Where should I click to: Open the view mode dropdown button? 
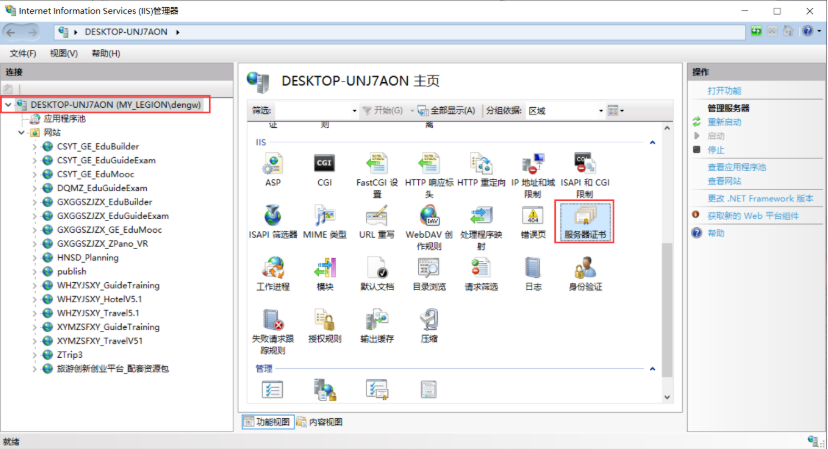pyautogui.click(x=616, y=110)
